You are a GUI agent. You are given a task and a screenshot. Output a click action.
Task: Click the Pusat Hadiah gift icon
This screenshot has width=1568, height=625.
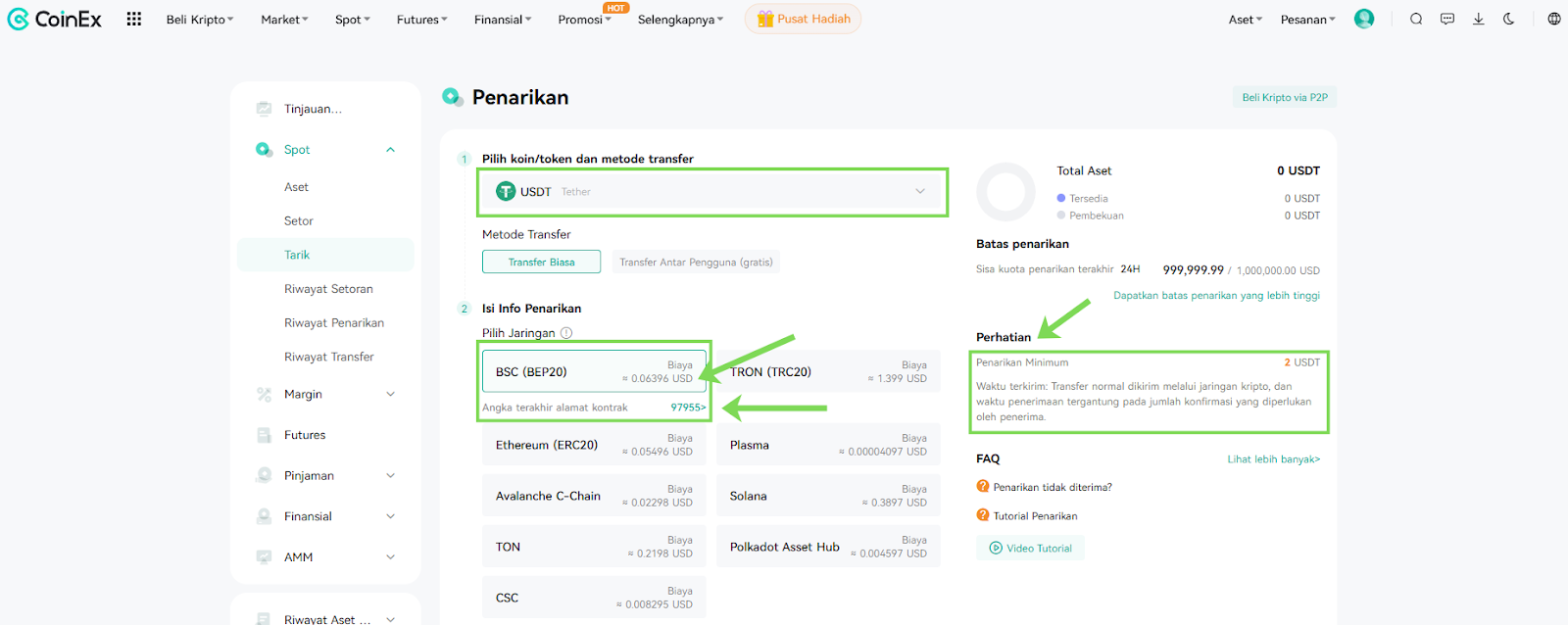(765, 19)
